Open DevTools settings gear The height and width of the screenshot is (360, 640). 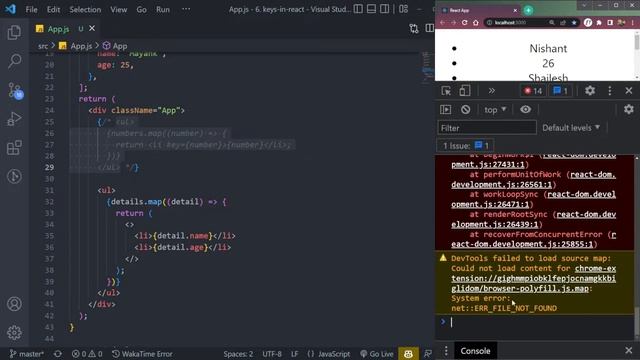pyautogui.click(x=590, y=91)
